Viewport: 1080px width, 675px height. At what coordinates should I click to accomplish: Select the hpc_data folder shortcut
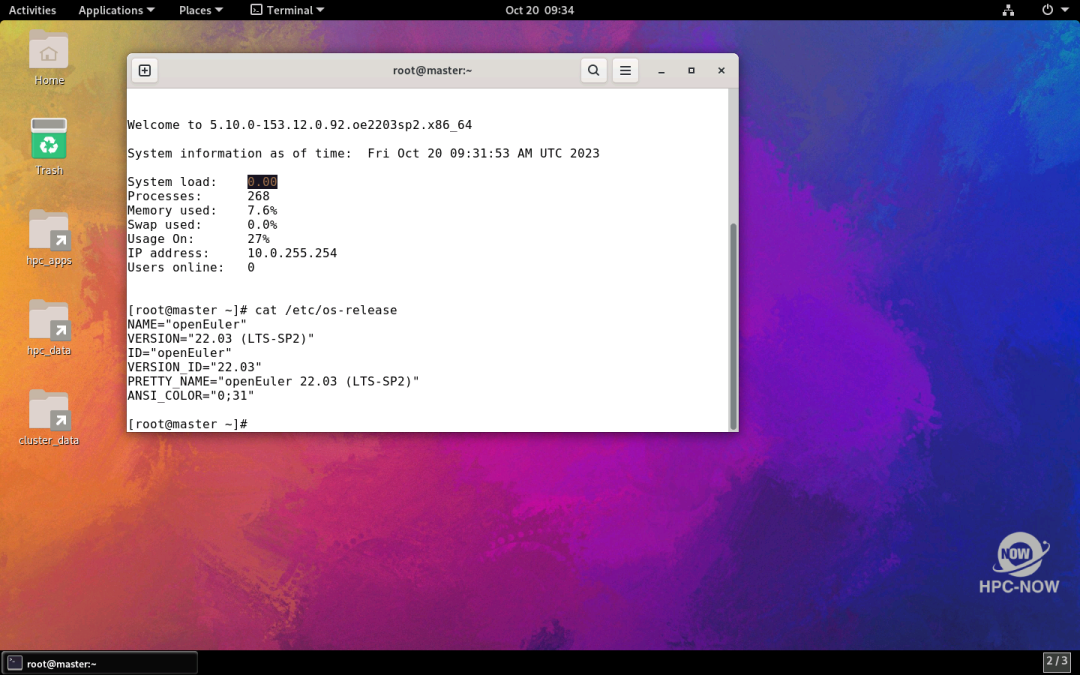click(49, 328)
